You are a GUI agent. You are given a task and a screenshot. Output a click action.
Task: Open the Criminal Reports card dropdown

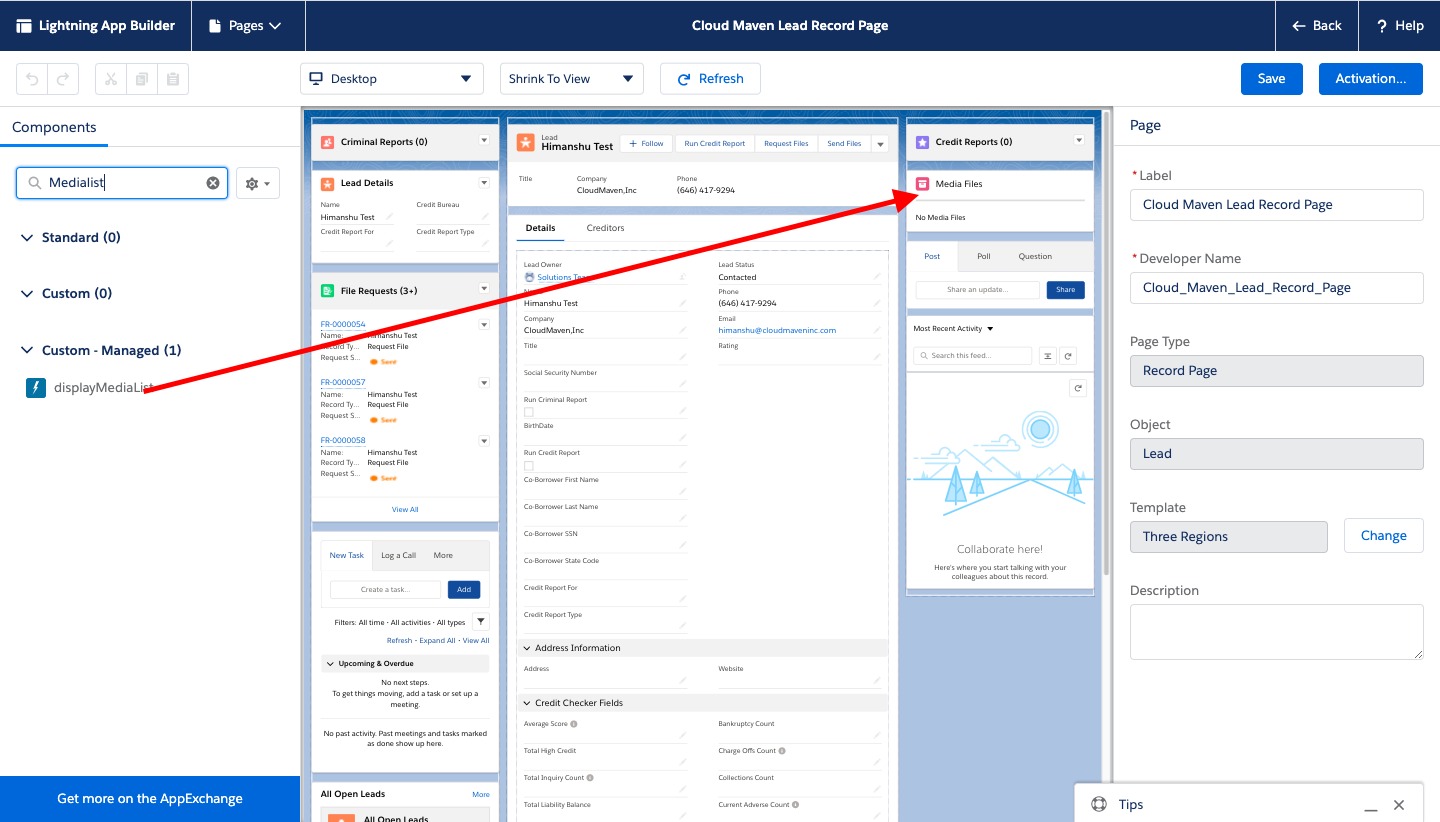click(x=484, y=141)
